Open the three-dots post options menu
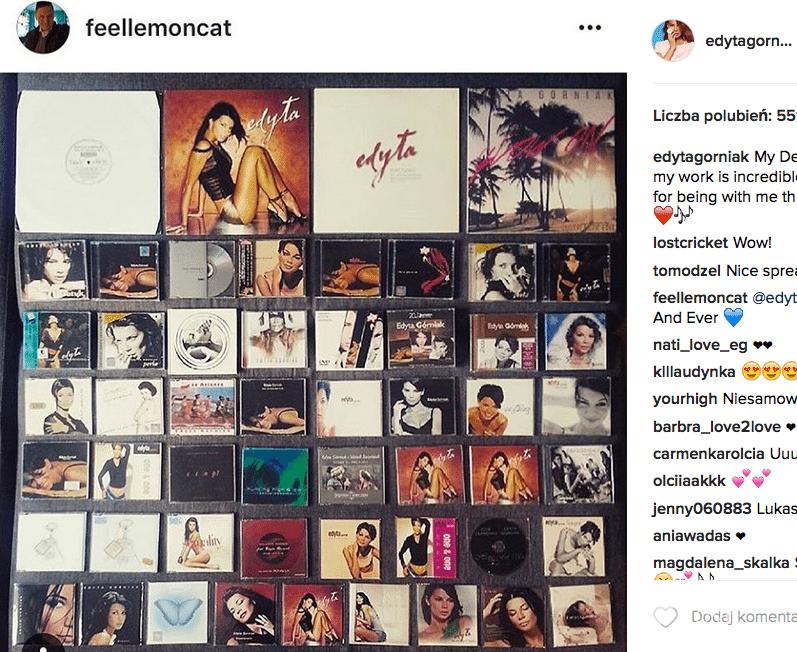The height and width of the screenshot is (652, 797). (x=591, y=28)
